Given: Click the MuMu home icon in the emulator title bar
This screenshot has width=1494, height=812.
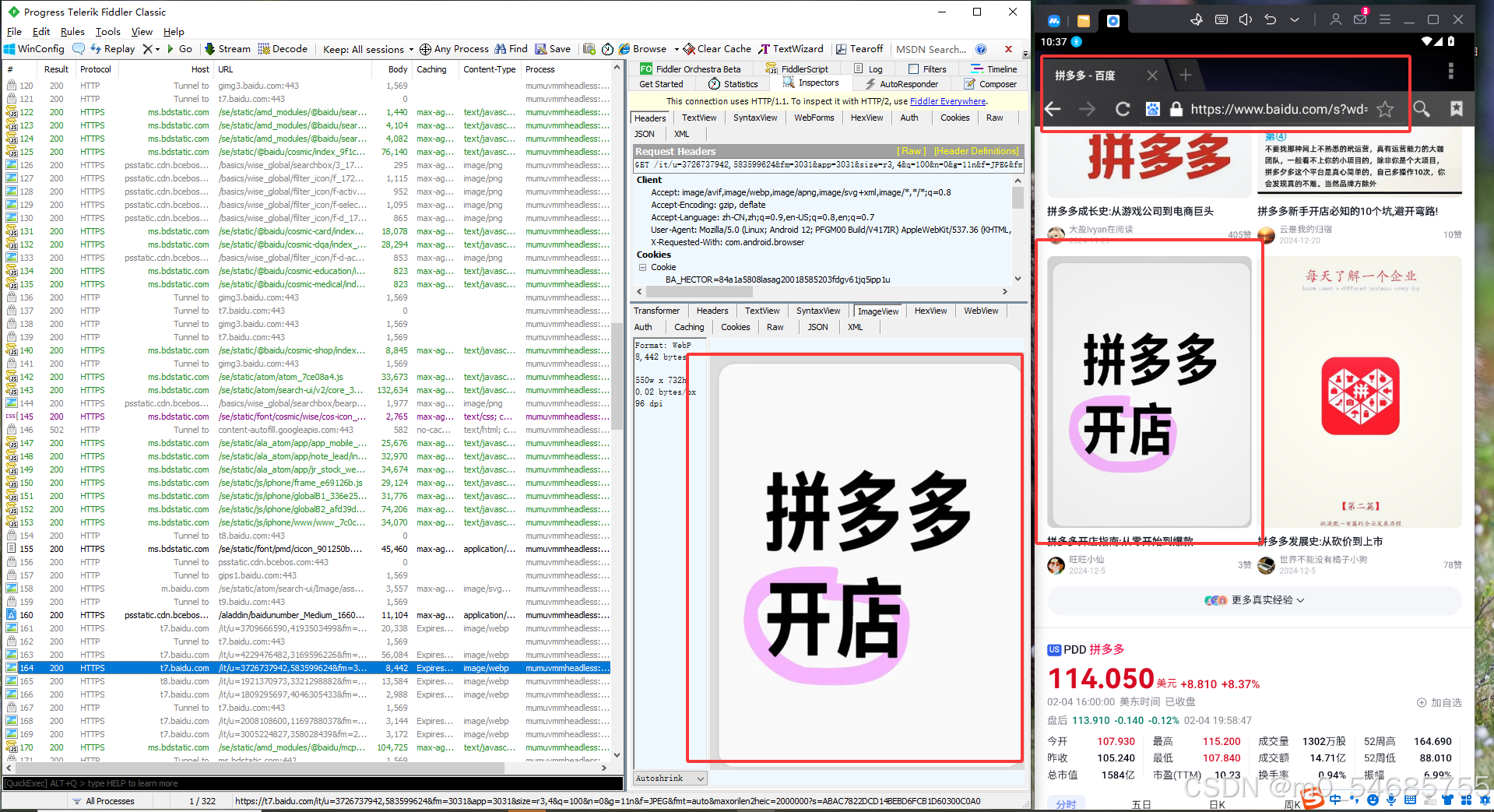Looking at the screenshot, I should click(x=1054, y=21).
